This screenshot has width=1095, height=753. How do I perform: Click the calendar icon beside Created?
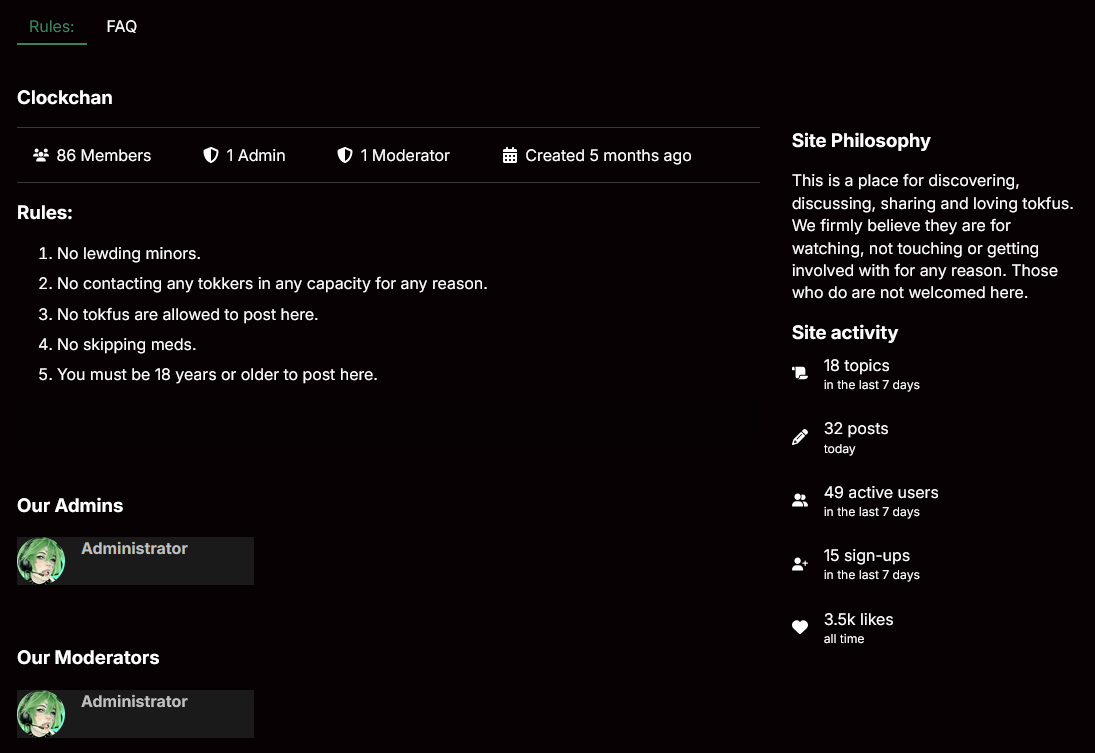[510, 155]
